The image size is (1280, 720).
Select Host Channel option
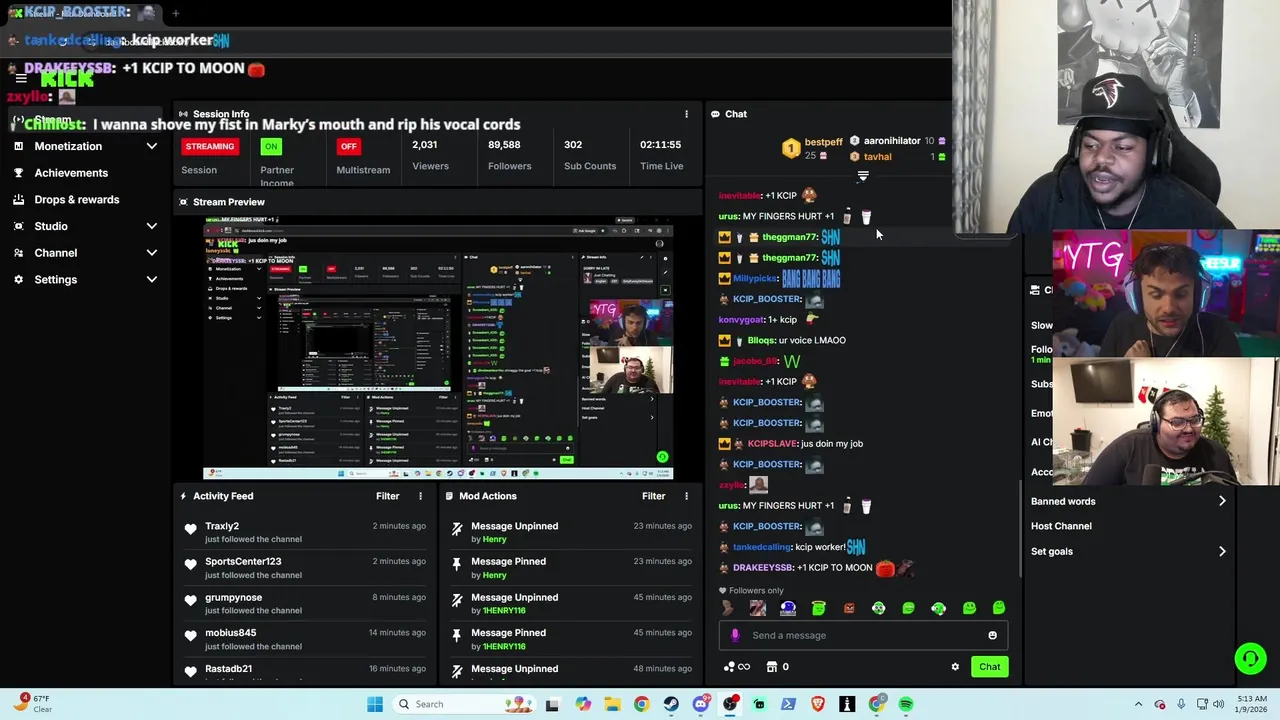point(1061,526)
